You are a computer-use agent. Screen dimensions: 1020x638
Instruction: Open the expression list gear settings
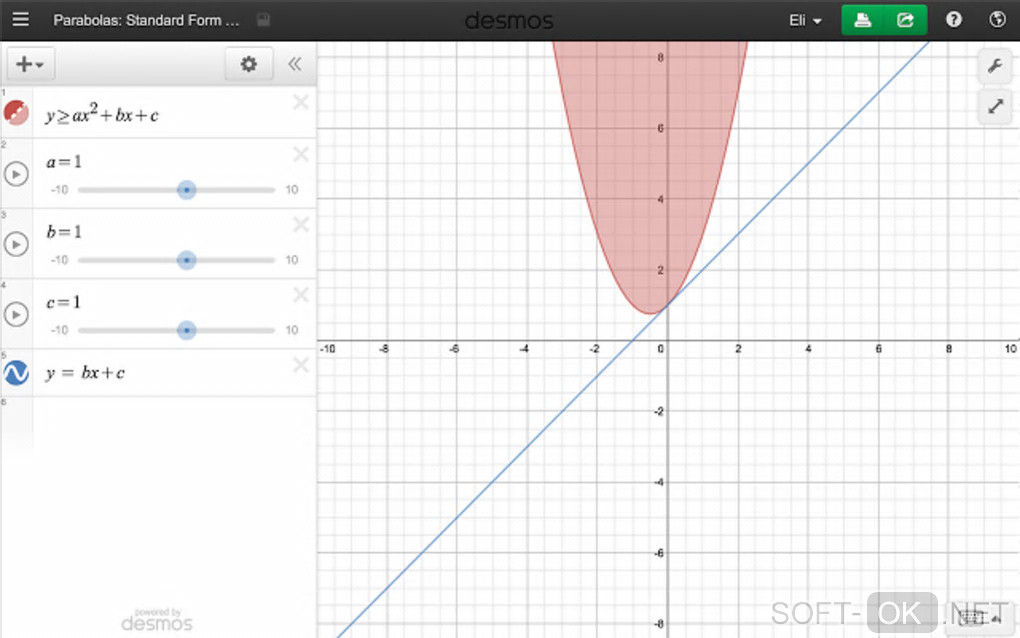click(x=248, y=64)
